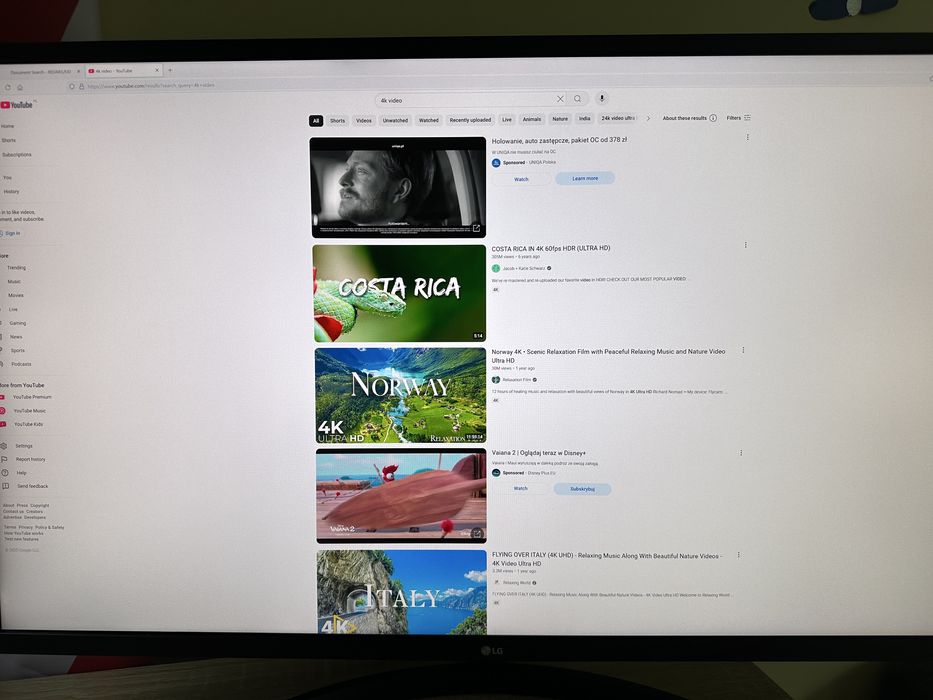This screenshot has width=933, height=700.
Task: Select the Live filter chip
Action: tap(506, 120)
